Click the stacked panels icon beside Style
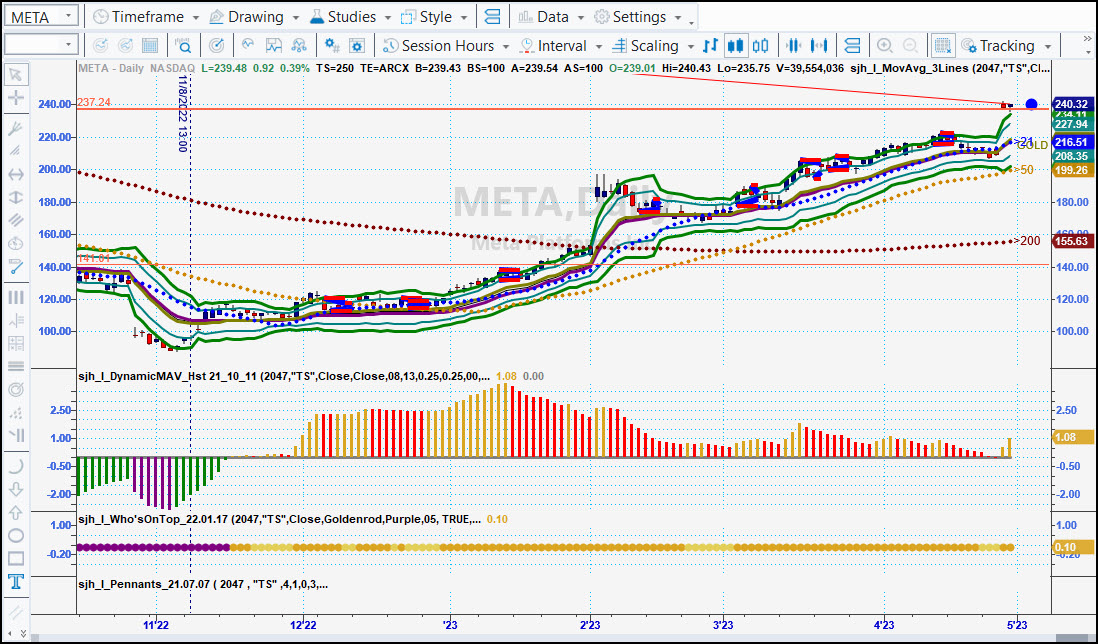 pyautogui.click(x=493, y=17)
